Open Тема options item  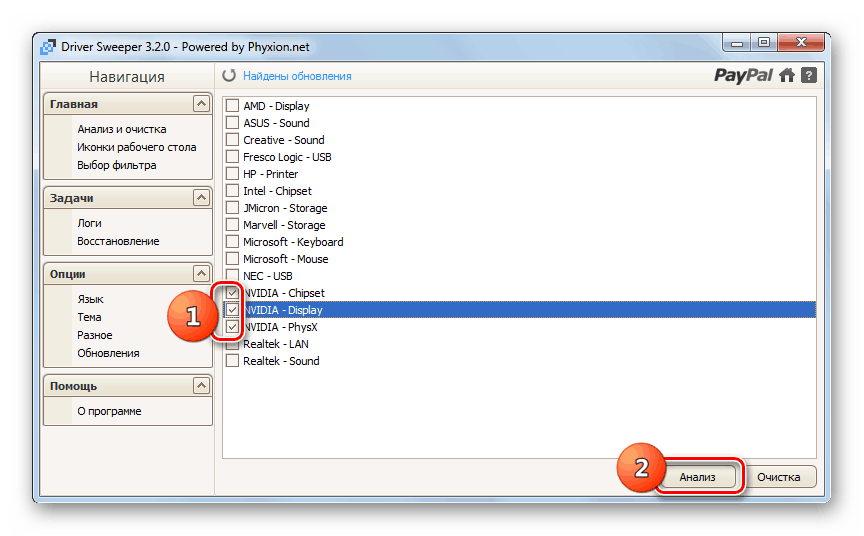[89, 317]
